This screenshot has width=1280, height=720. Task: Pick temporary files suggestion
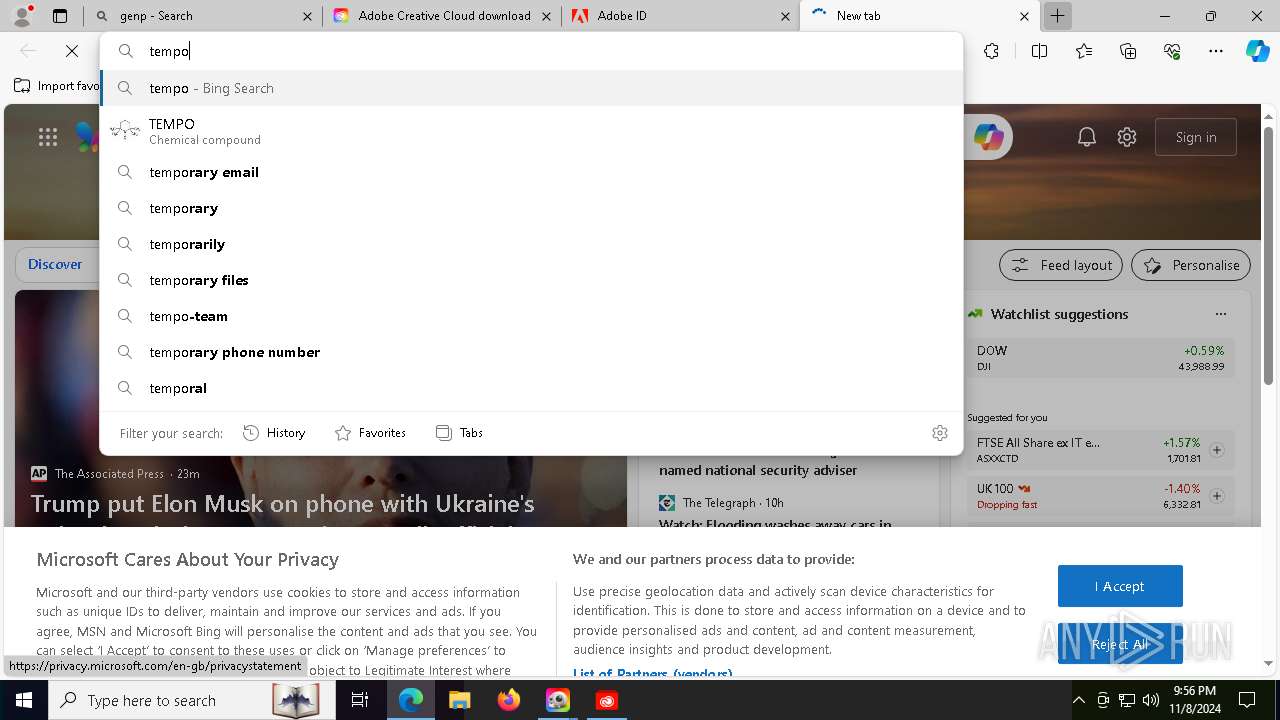click(x=531, y=280)
